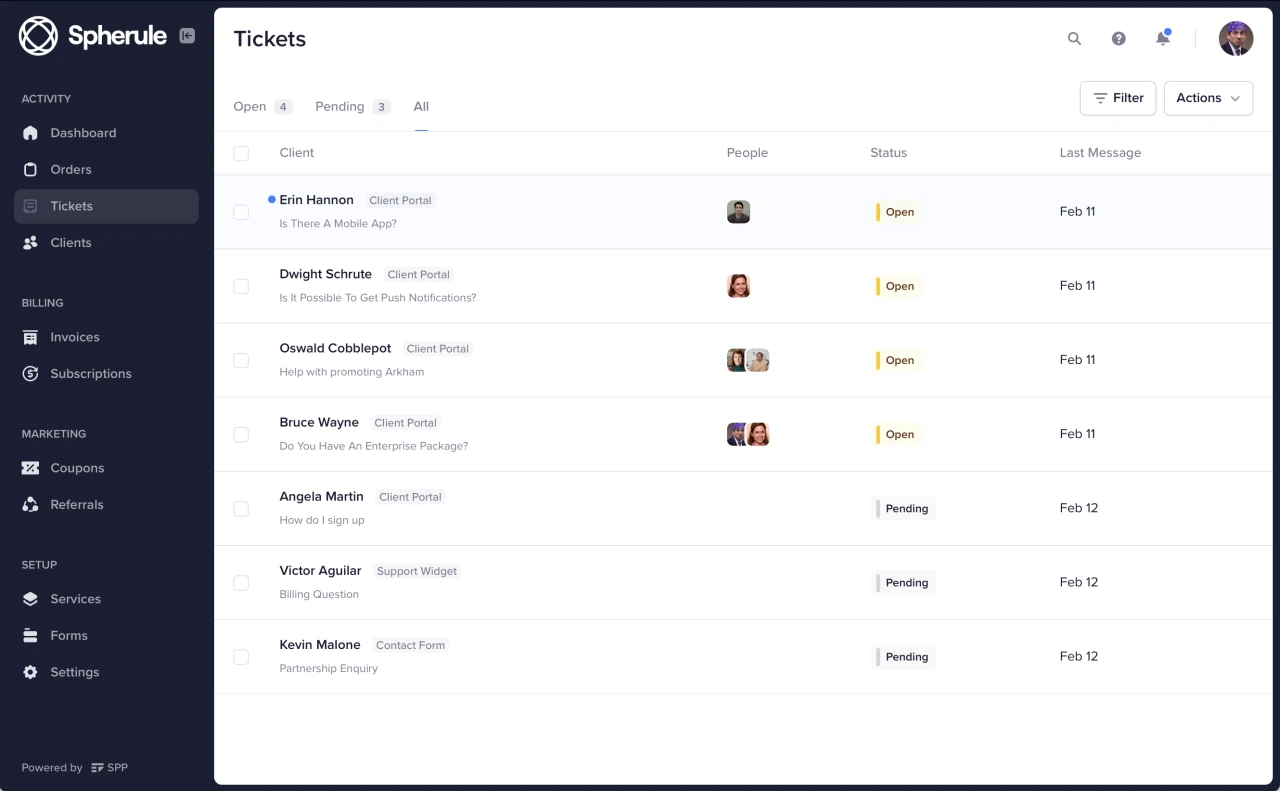Open the Actions dropdown
Screen dimensions: 1280x791
click(1208, 98)
